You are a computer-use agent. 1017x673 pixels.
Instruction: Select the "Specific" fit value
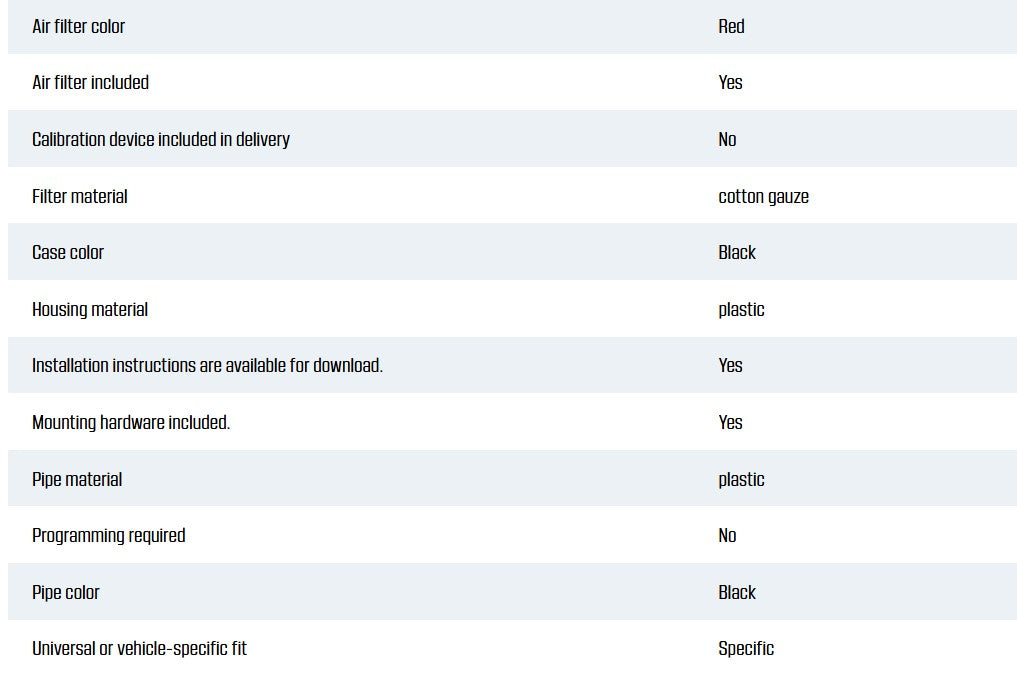coord(746,649)
